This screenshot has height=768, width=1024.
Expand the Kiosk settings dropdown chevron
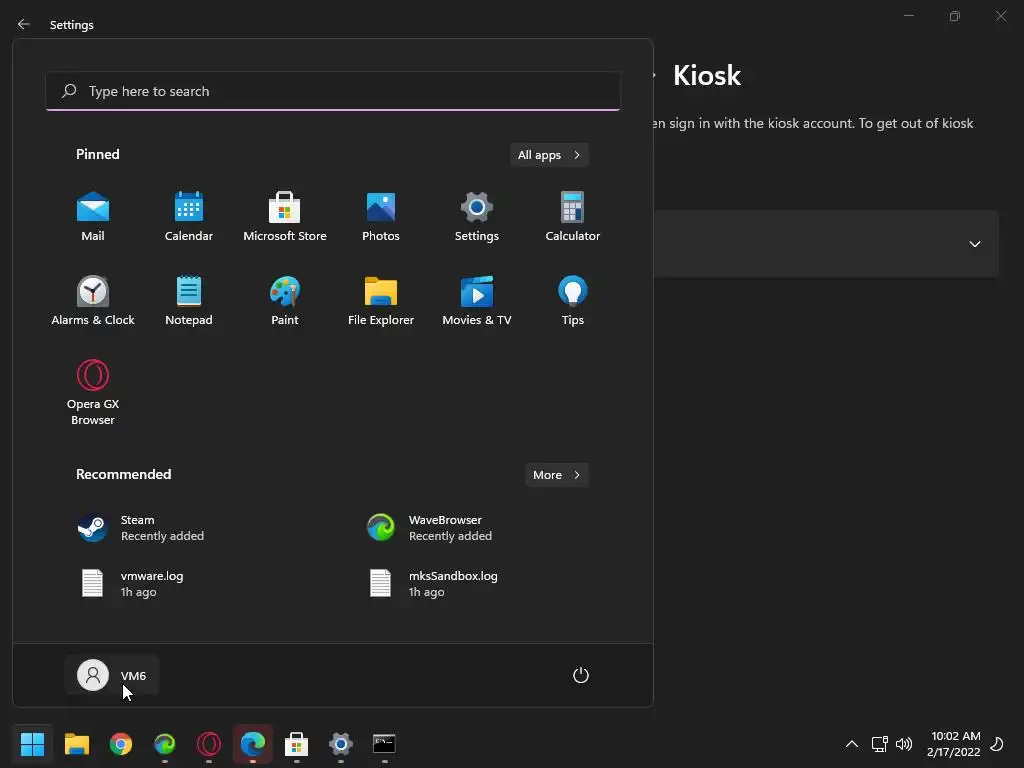click(974, 244)
